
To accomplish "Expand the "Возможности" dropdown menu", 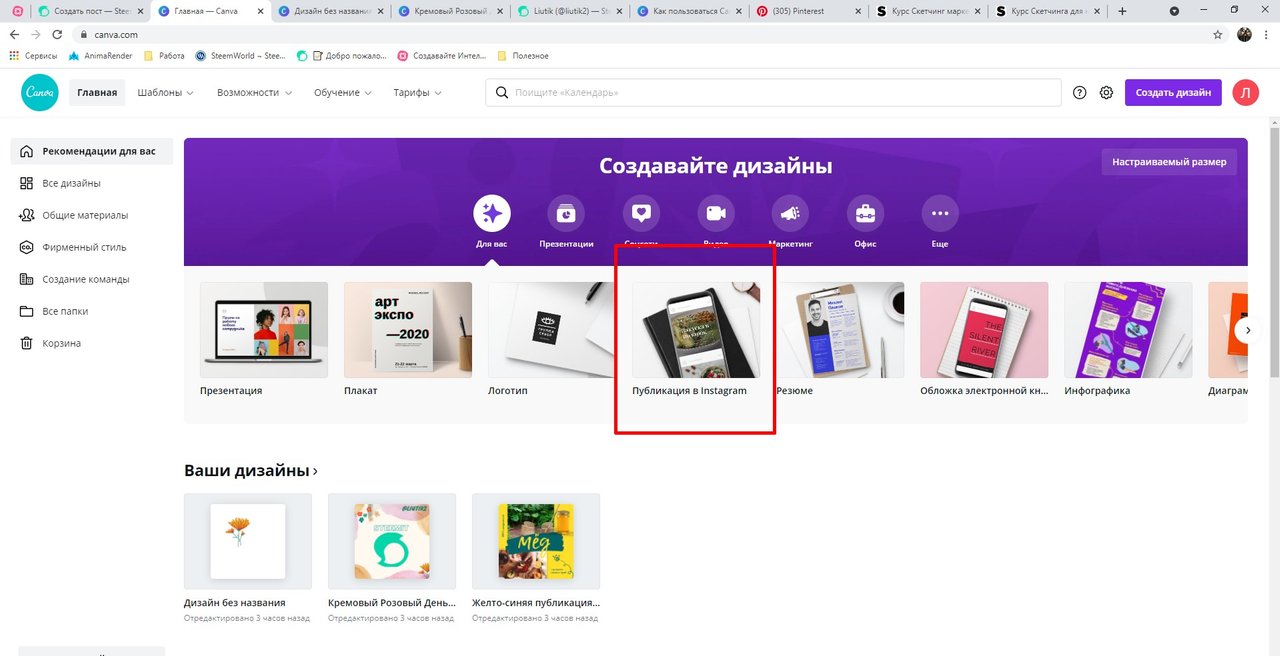I will click(255, 92).
